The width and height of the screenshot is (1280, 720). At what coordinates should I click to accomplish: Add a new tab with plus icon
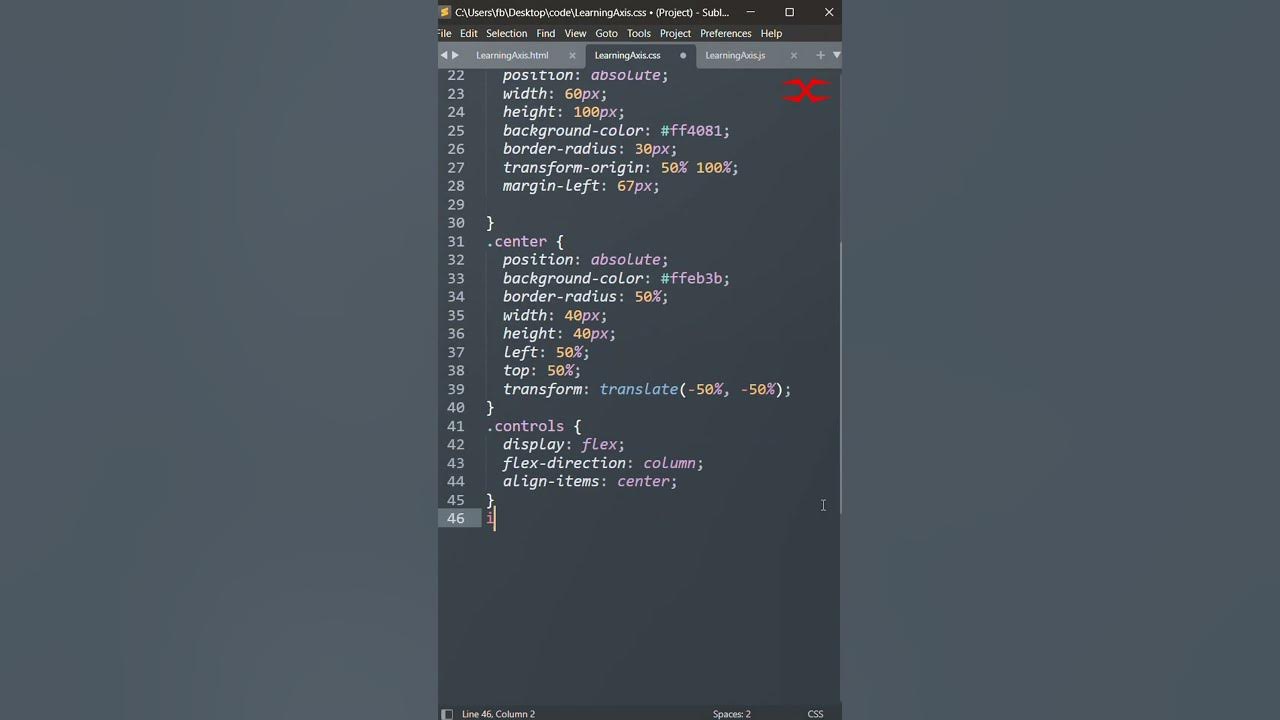[x=821, y=55]
